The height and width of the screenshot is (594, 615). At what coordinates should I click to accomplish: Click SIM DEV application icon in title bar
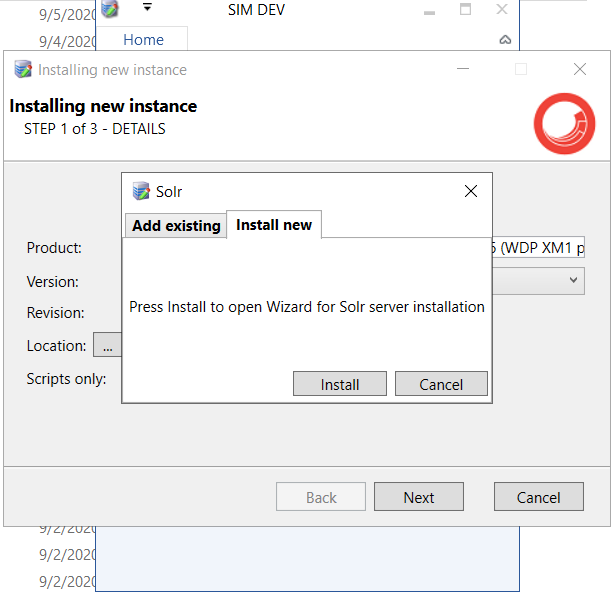pos(110,9)
